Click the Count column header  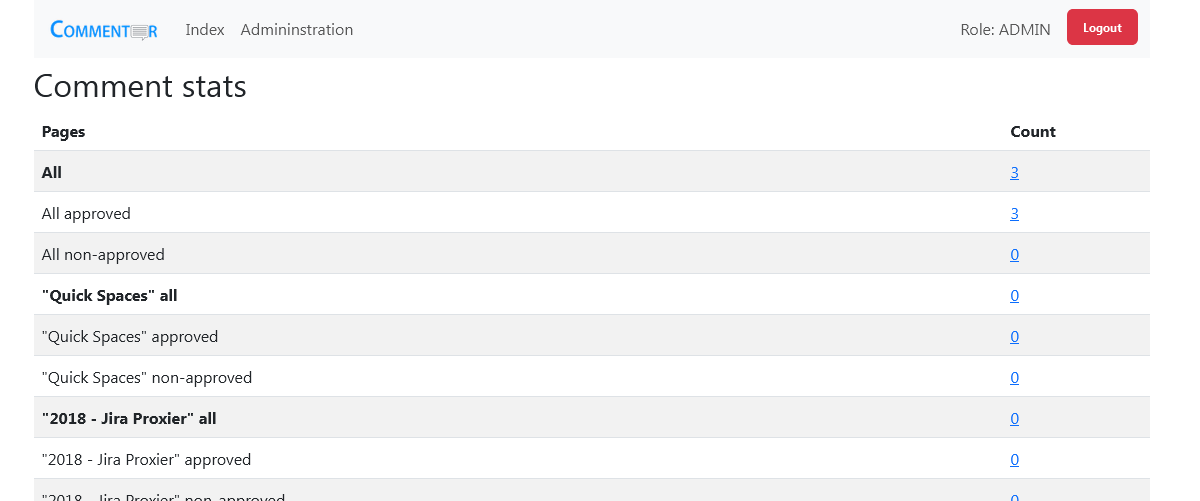[x=1033, y=131]
